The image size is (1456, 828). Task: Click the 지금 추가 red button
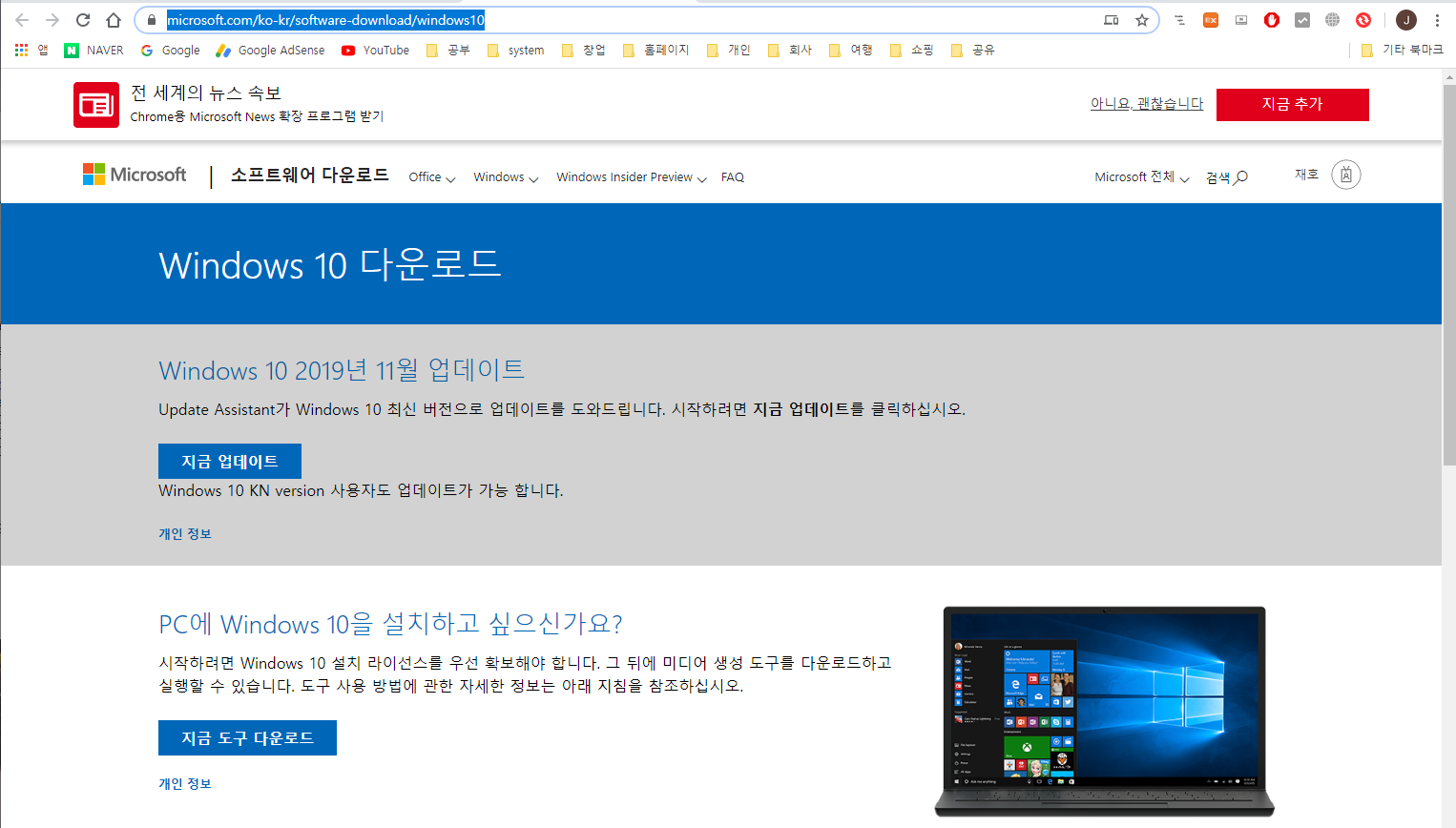click(1293, 105)
